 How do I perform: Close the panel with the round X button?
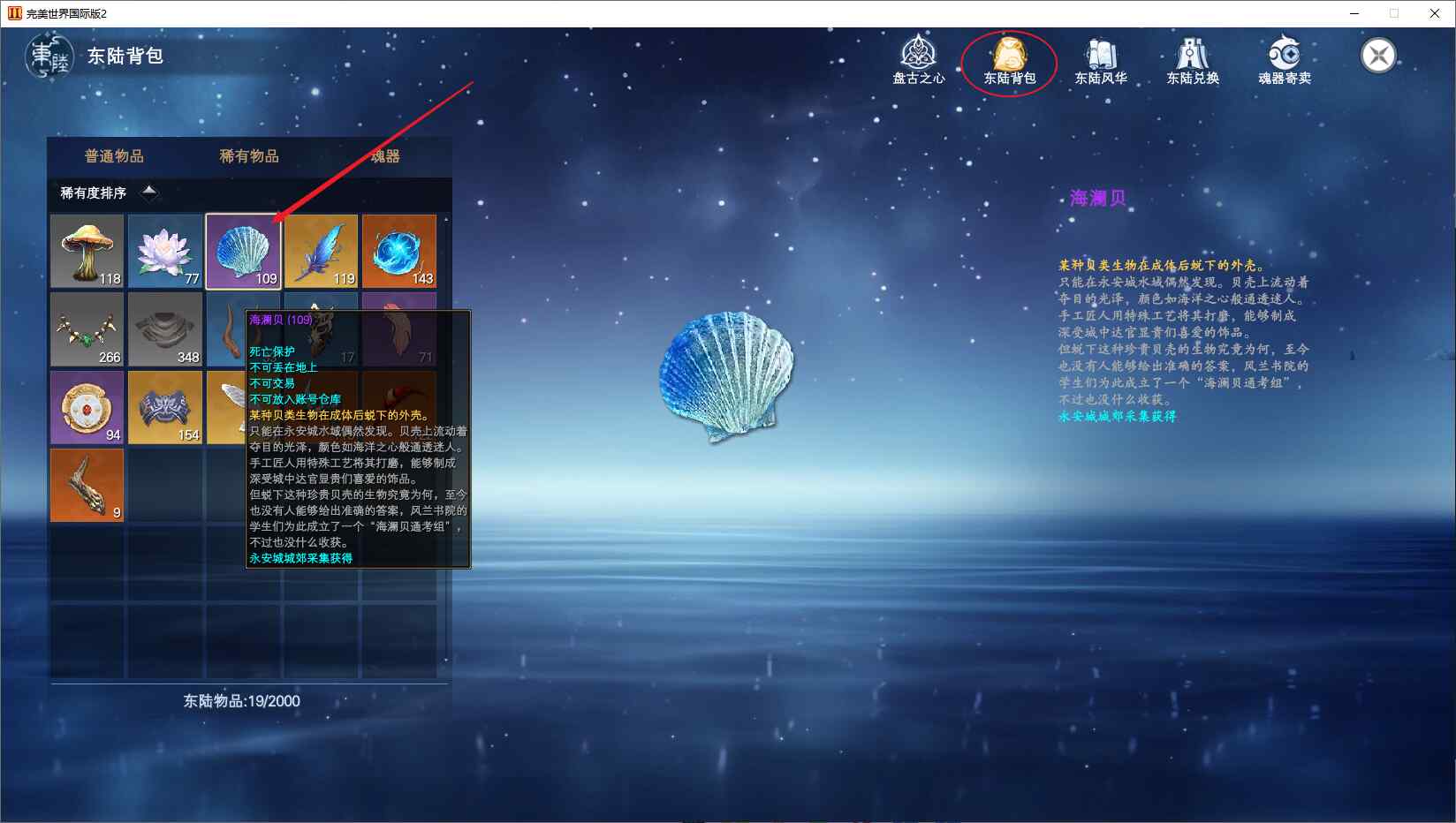[x=1377, y=57]
